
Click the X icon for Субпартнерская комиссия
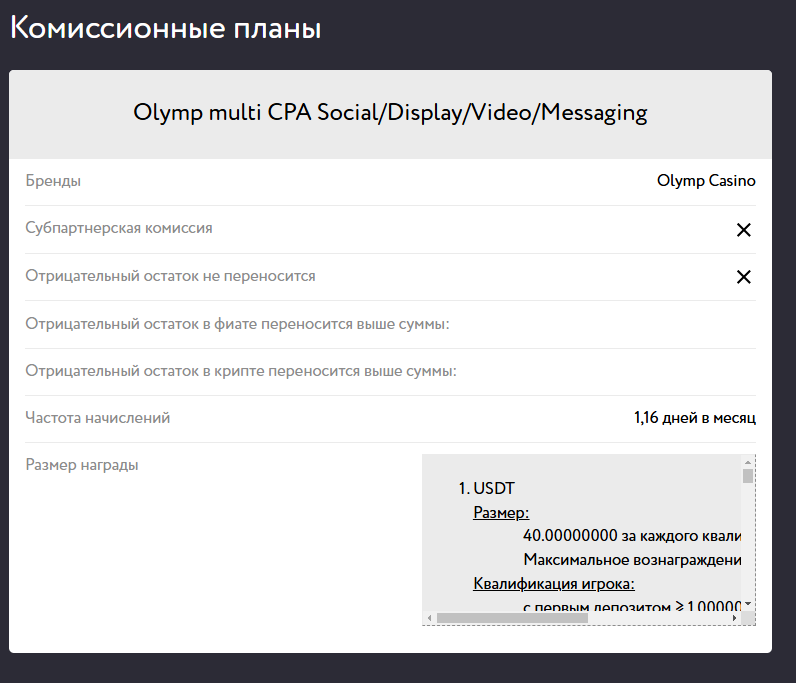tap(744, 230)
